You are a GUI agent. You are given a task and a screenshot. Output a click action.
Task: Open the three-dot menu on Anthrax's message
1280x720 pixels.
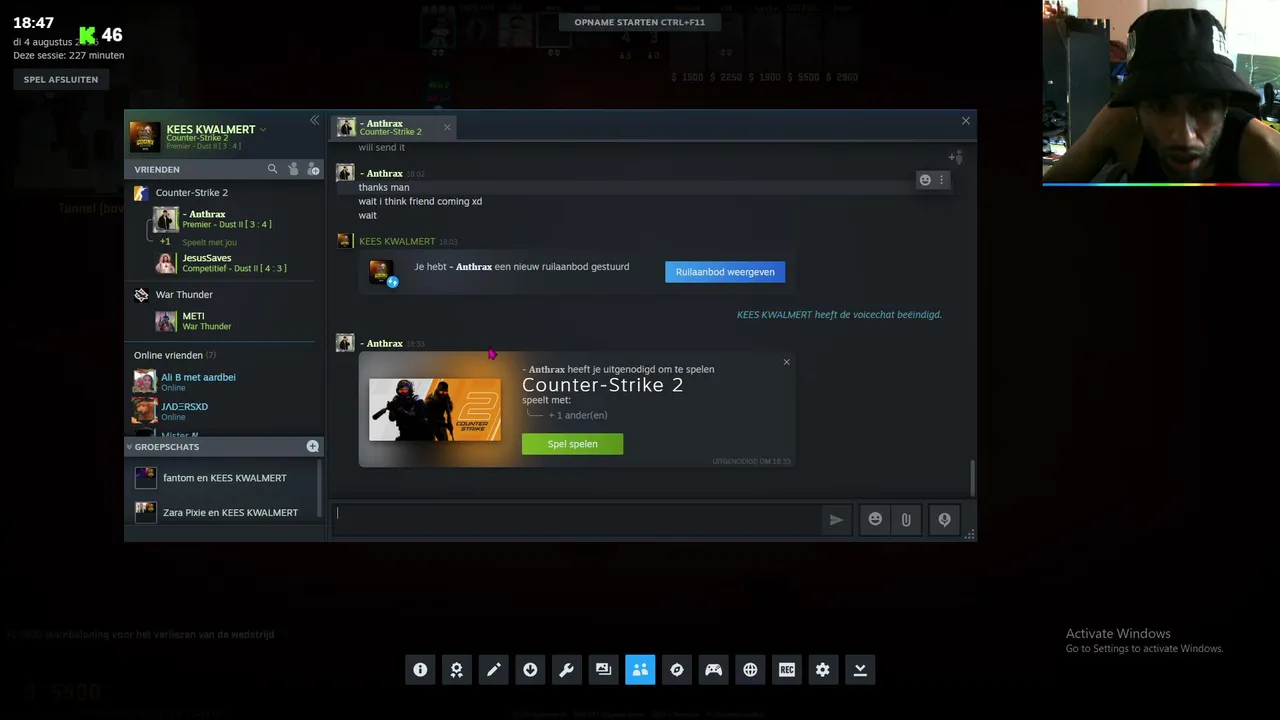[941, 180]
